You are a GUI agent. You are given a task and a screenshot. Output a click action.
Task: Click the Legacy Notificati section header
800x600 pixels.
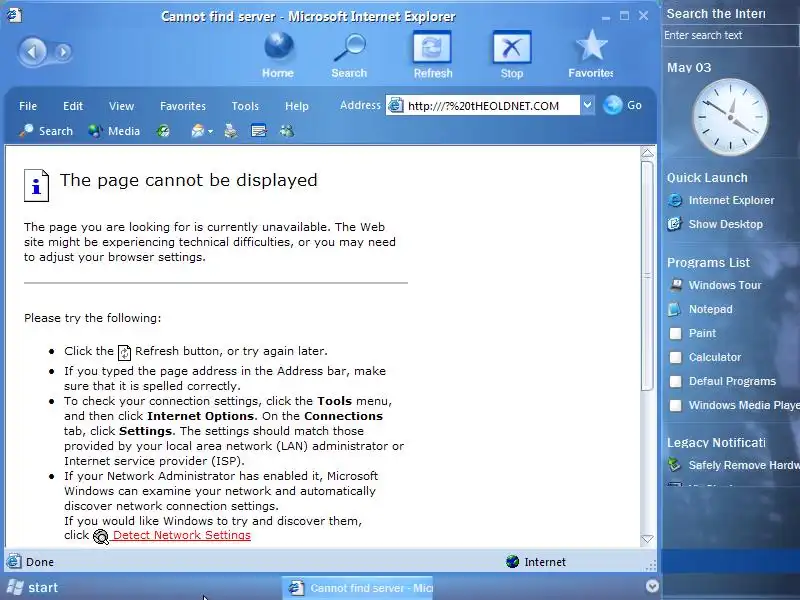coord(716,442)
